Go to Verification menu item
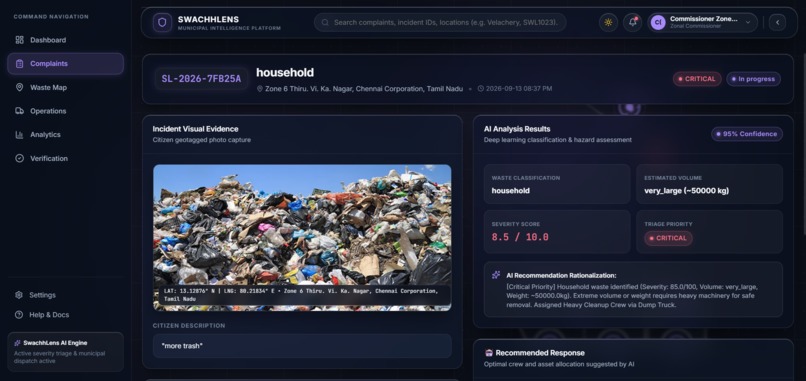The image size is (806, 381). 65,158
